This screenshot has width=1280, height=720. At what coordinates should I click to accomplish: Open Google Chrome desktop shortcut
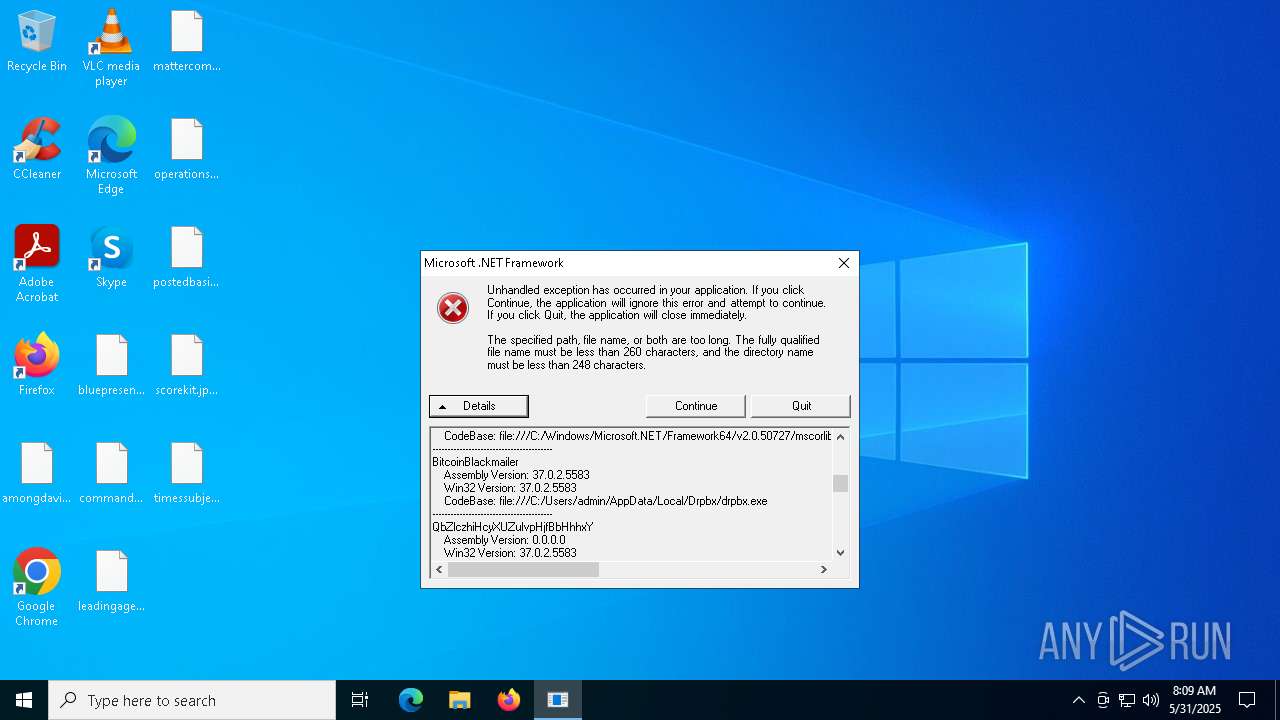click(37, 588)
